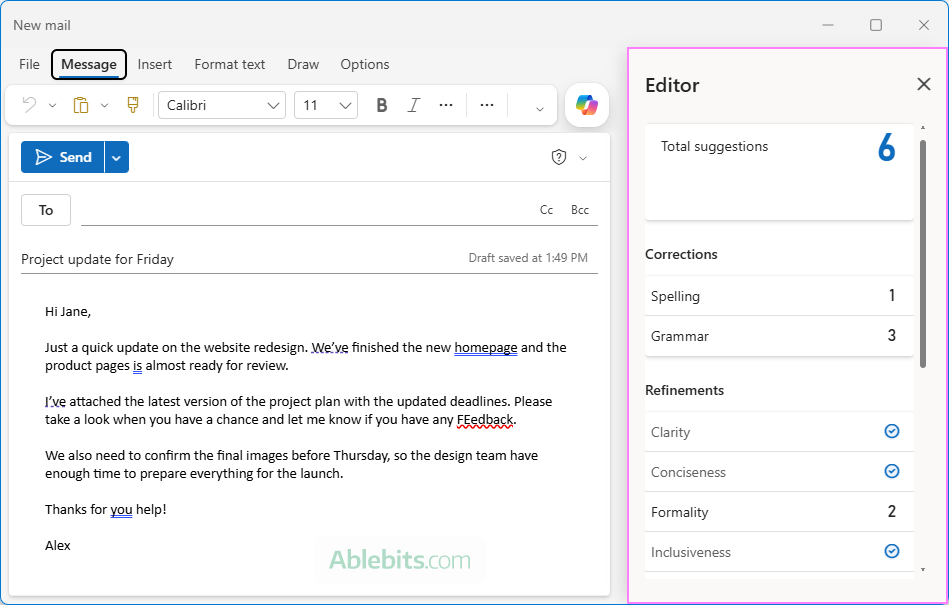
Task: Open Grammar corrections row
Action: [779, 336]
